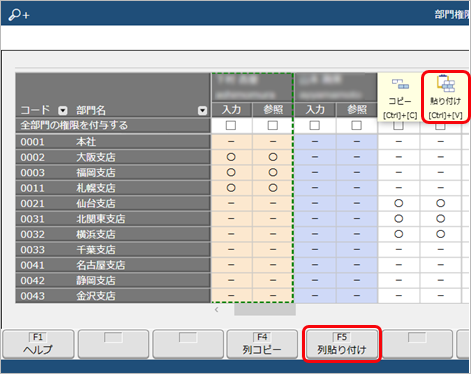Check 全部門 参照 checkbox for second user
Image resolution: width=471 pixels, height=374 pixels.
[x=356, y=125]
